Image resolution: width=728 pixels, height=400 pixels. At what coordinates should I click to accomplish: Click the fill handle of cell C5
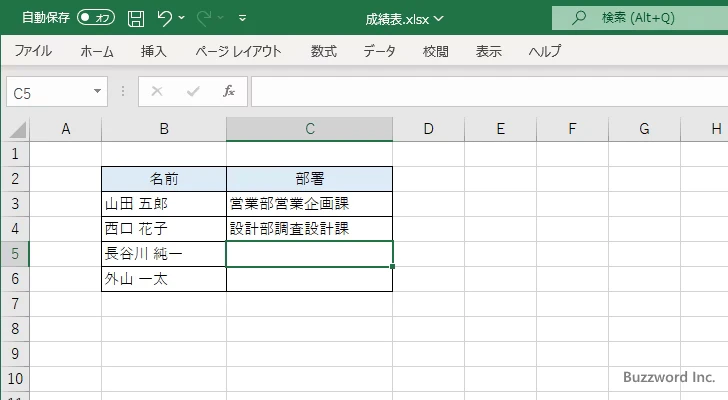tap(393, 266)
